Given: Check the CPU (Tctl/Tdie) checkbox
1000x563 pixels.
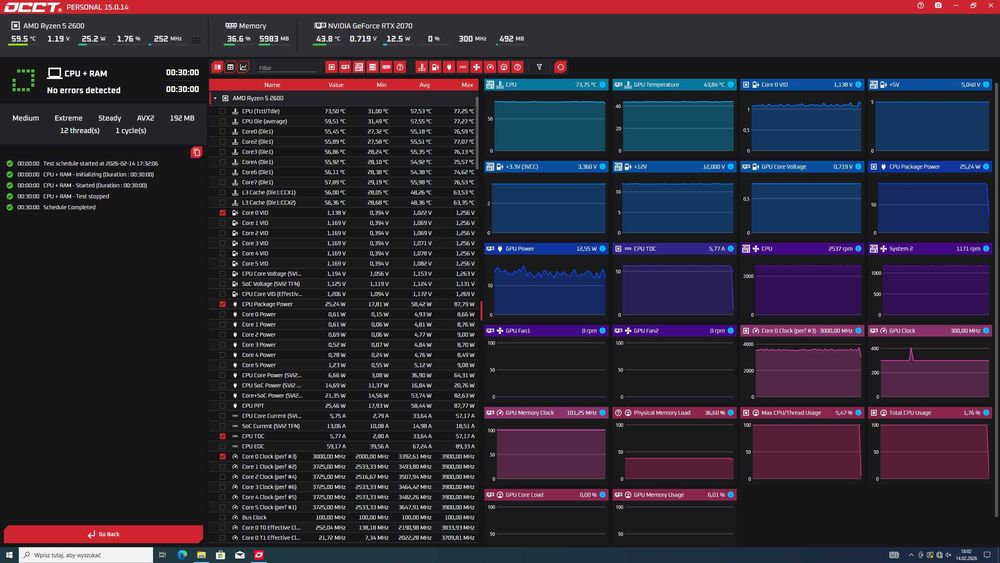Looking at the screenshot, I should click(x=223, y=111).
